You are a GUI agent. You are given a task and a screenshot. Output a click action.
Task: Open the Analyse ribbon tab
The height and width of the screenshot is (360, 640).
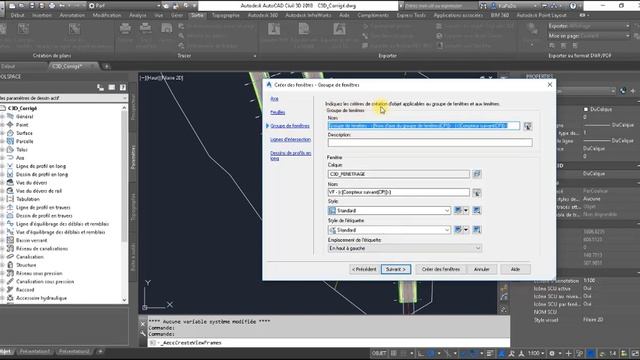click(x=138, y=15)
